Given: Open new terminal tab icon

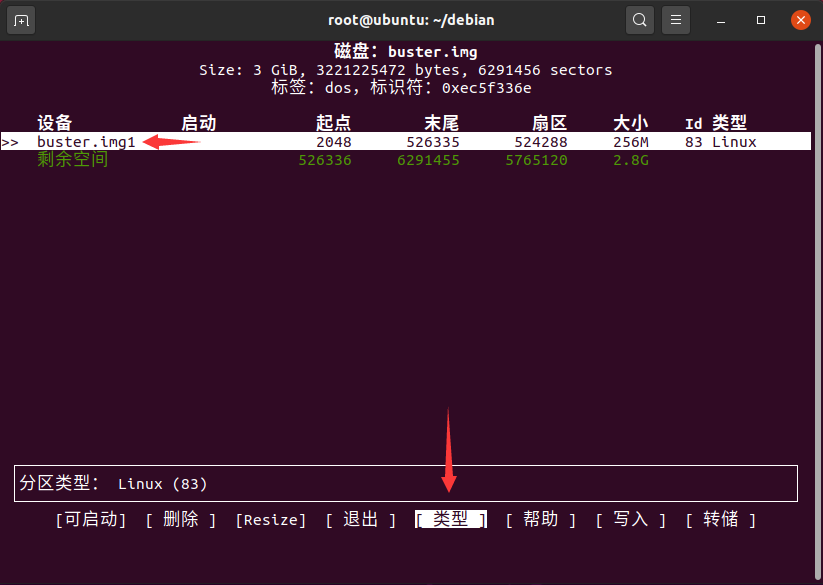Looking at the screenshot, I should tap(22, 20).
